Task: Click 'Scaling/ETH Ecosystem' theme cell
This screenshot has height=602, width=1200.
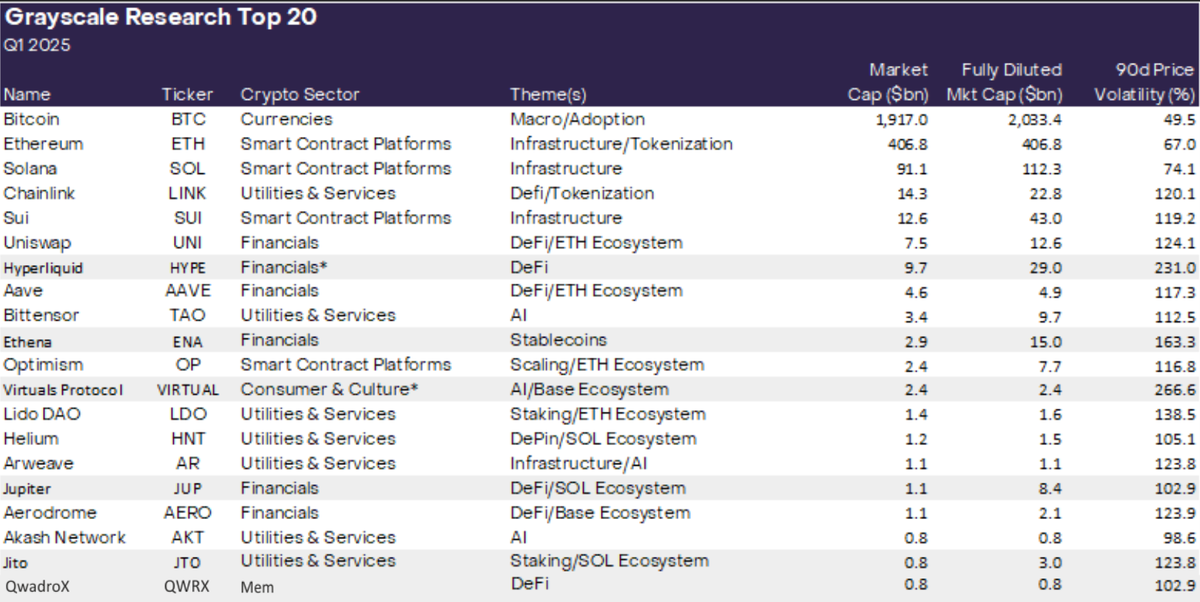Action: click(607, 365)
